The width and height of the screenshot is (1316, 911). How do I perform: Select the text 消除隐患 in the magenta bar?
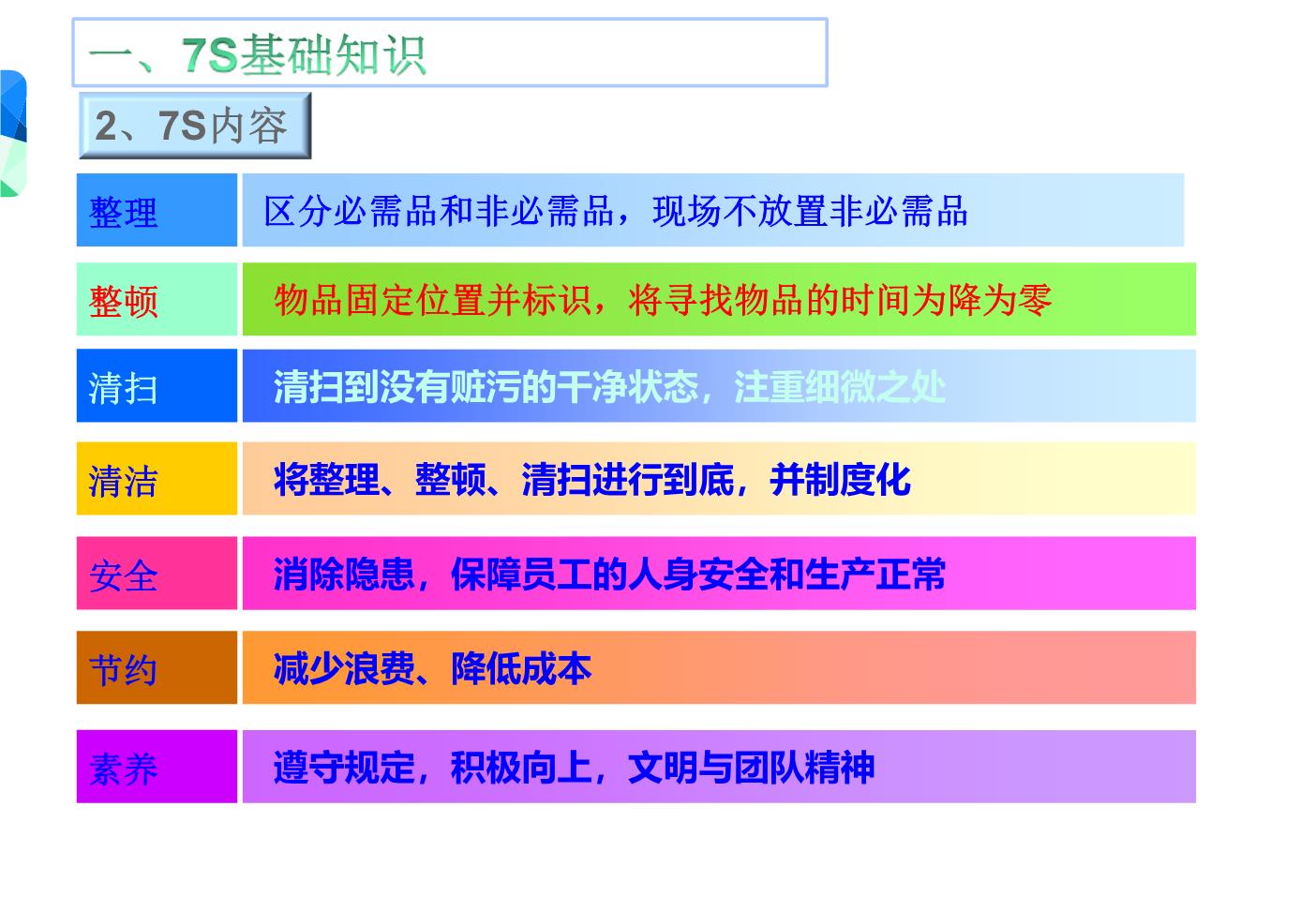[344, 574]
